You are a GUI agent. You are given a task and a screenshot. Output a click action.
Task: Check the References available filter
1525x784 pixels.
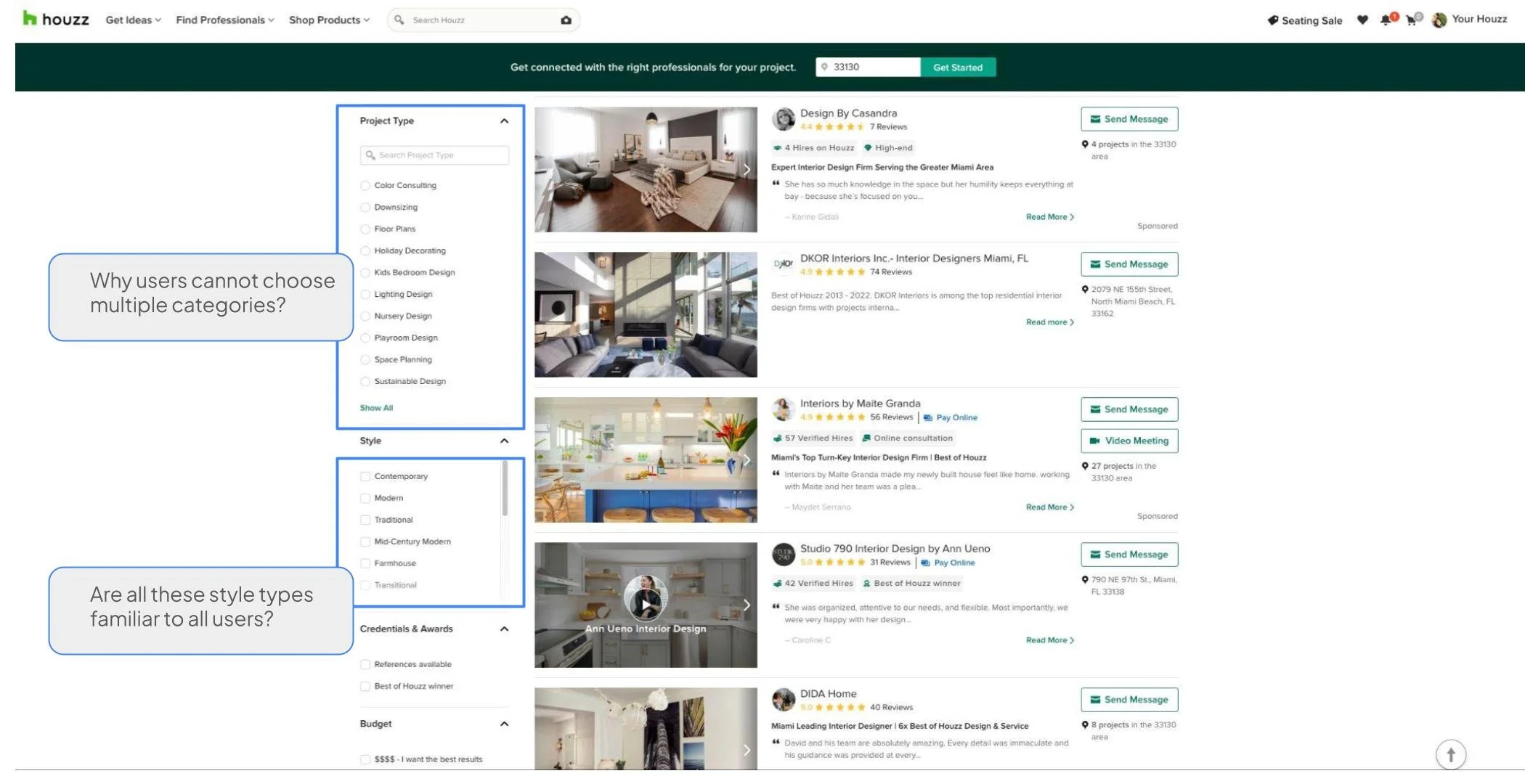365,663
